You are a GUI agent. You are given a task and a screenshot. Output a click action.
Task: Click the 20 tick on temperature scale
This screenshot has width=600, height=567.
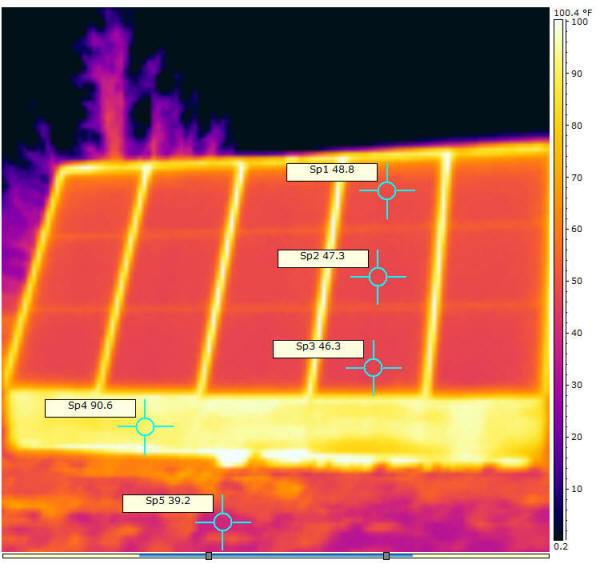tap(576, 437)
